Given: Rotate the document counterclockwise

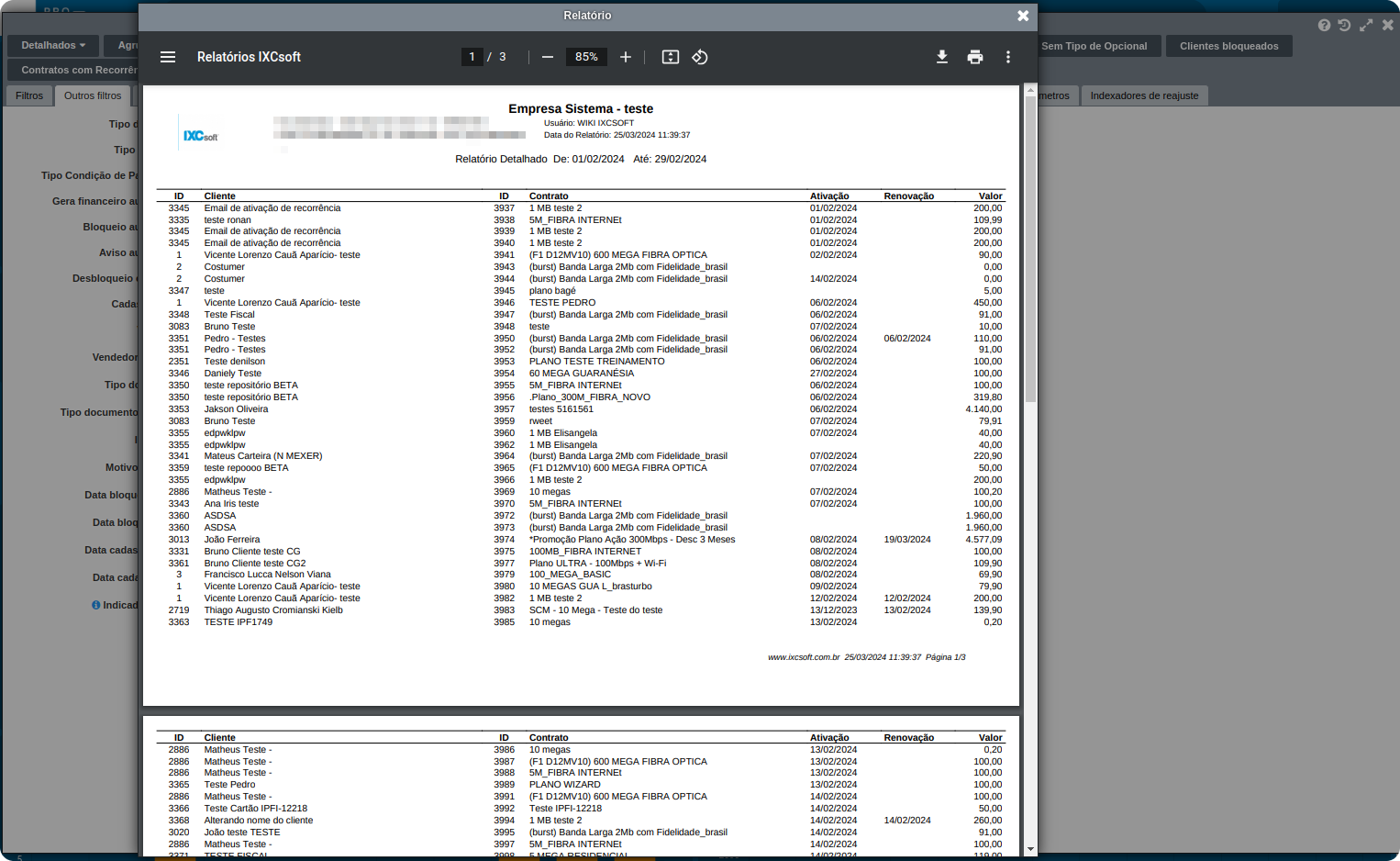Looking at the screenshot, I should [x=700, y=57].
